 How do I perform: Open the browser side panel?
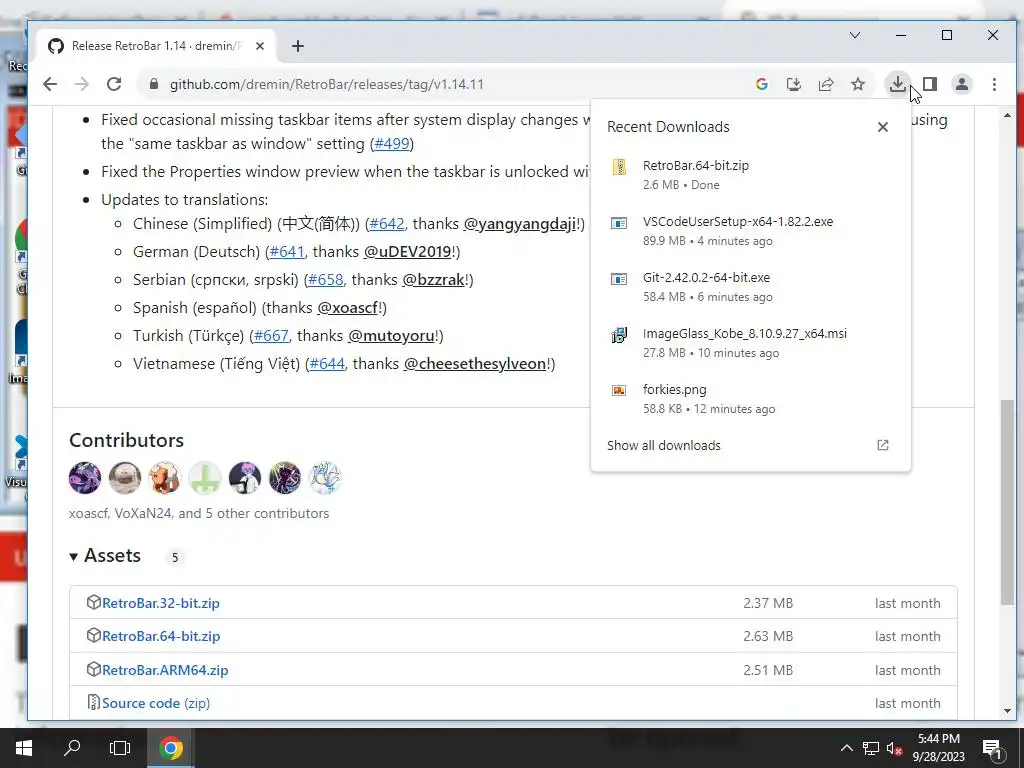point(930,84)
